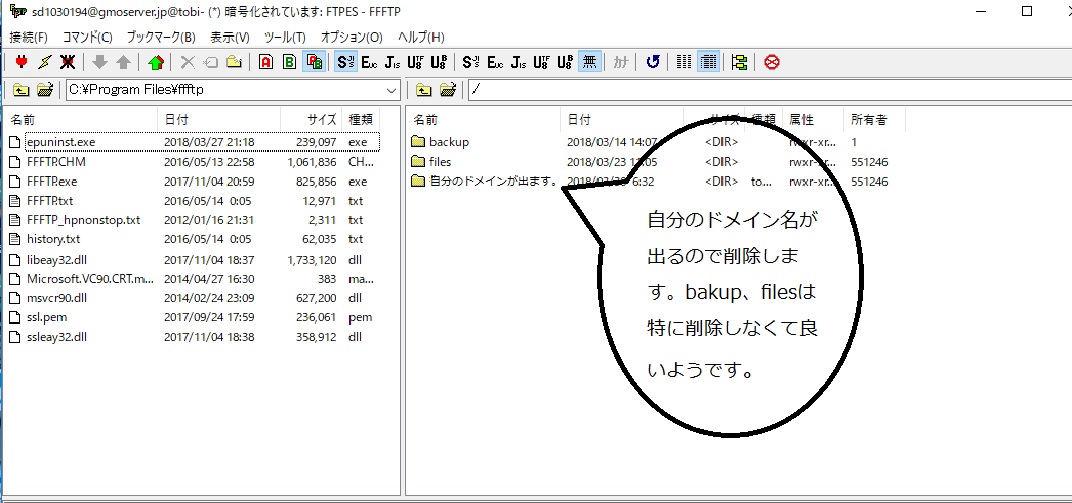The width and height of the screenshot is (1072, 503).
Task: Expand the local path dropdown arrow
Action: [x=392, y=90]
